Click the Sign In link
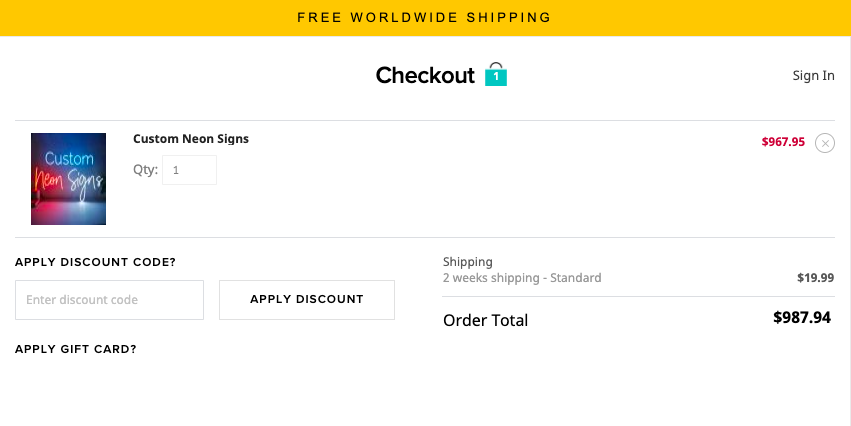Screen dimensions: 851x426 (813, 75)
